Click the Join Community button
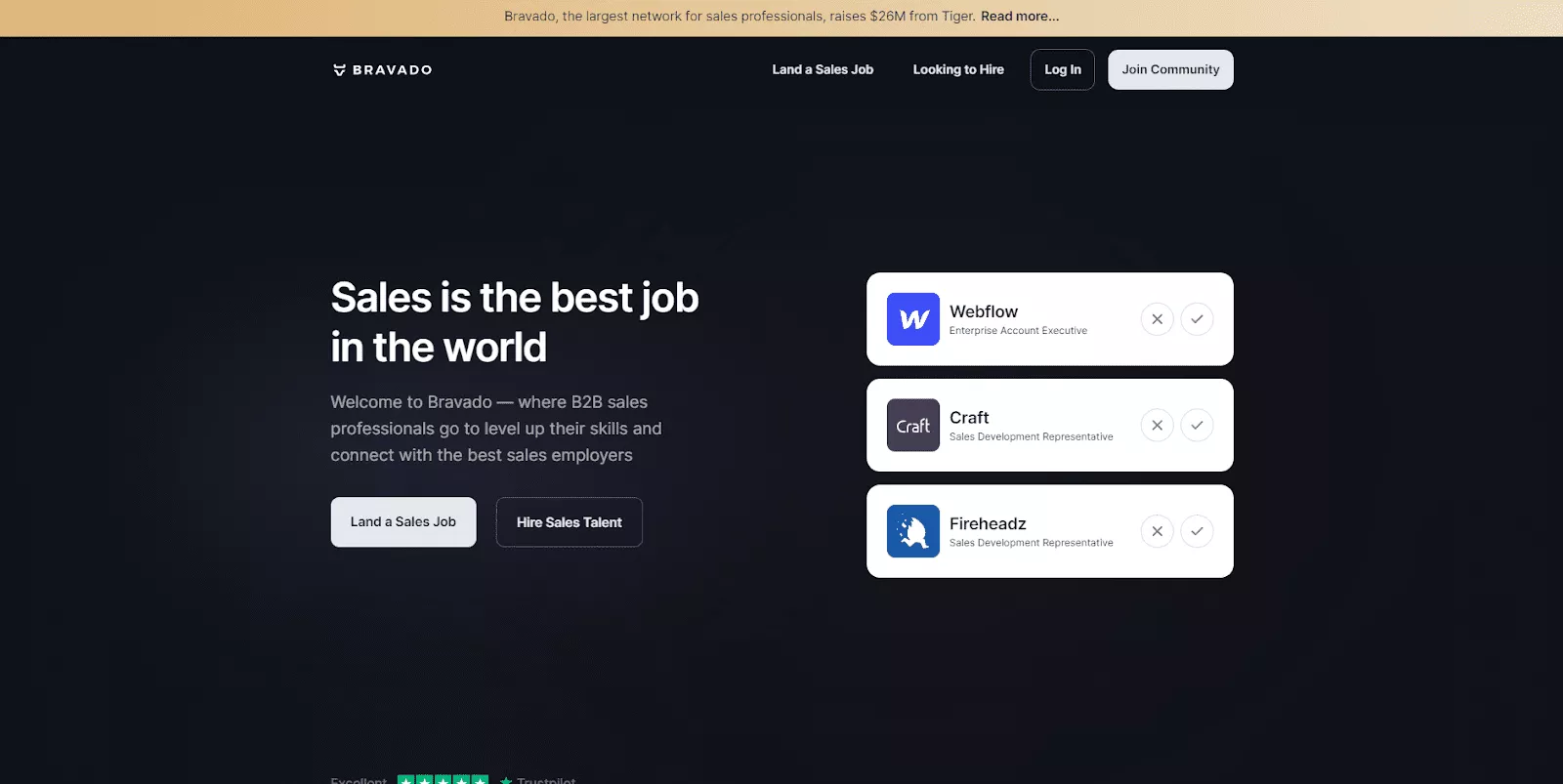This screenshot has width=1563, height=784. coord(1170,69)
